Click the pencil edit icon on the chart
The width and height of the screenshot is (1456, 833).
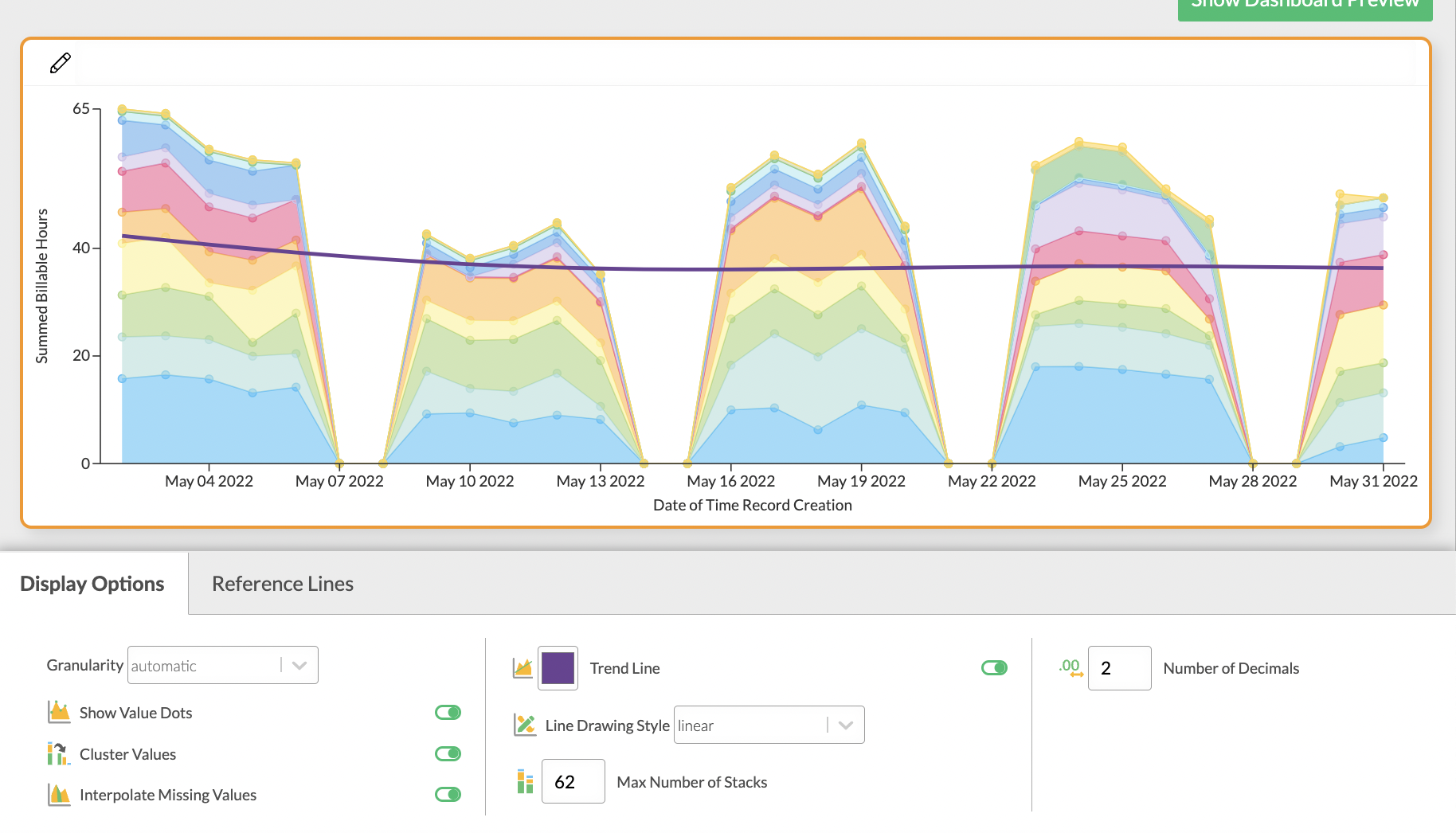coord(60,63)
